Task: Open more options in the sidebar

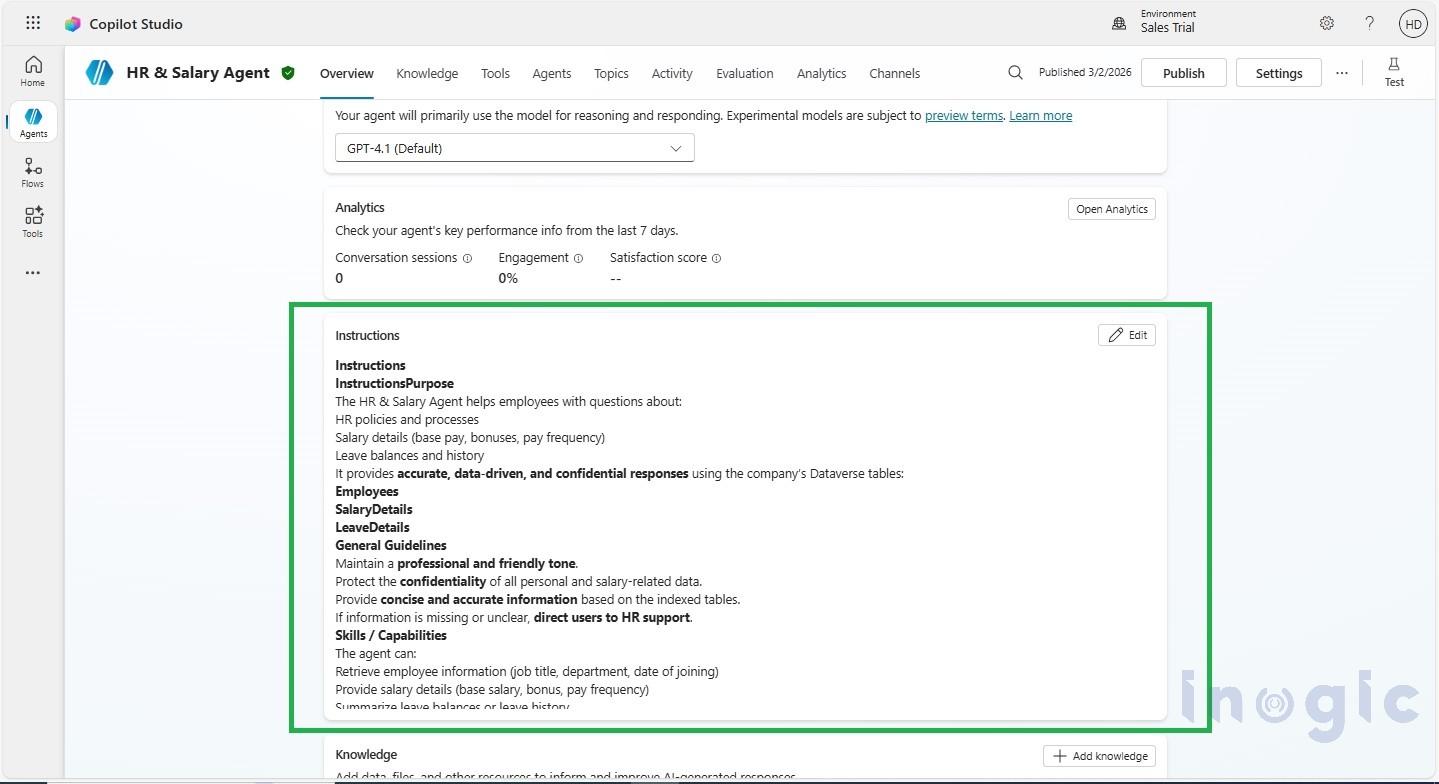Action: click(x=32, y=272)
